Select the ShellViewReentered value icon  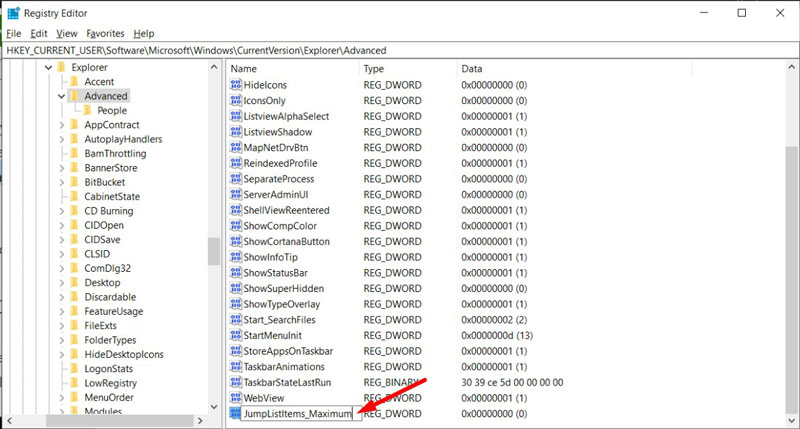coord(235,210)
